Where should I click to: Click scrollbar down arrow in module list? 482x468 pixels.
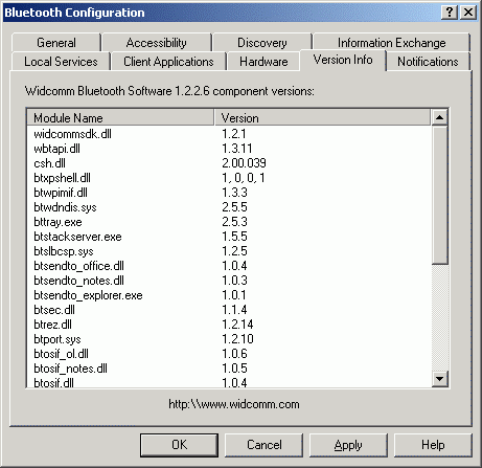coord(440,379)
